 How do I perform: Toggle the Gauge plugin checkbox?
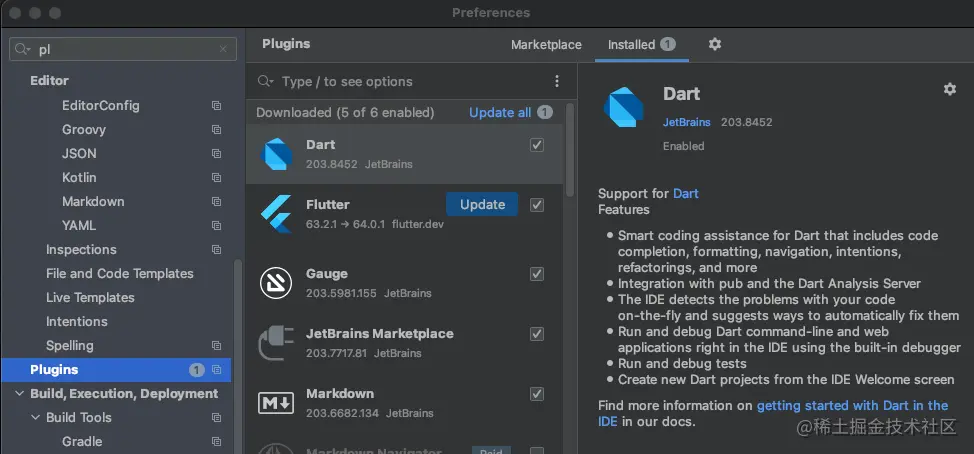537,274
